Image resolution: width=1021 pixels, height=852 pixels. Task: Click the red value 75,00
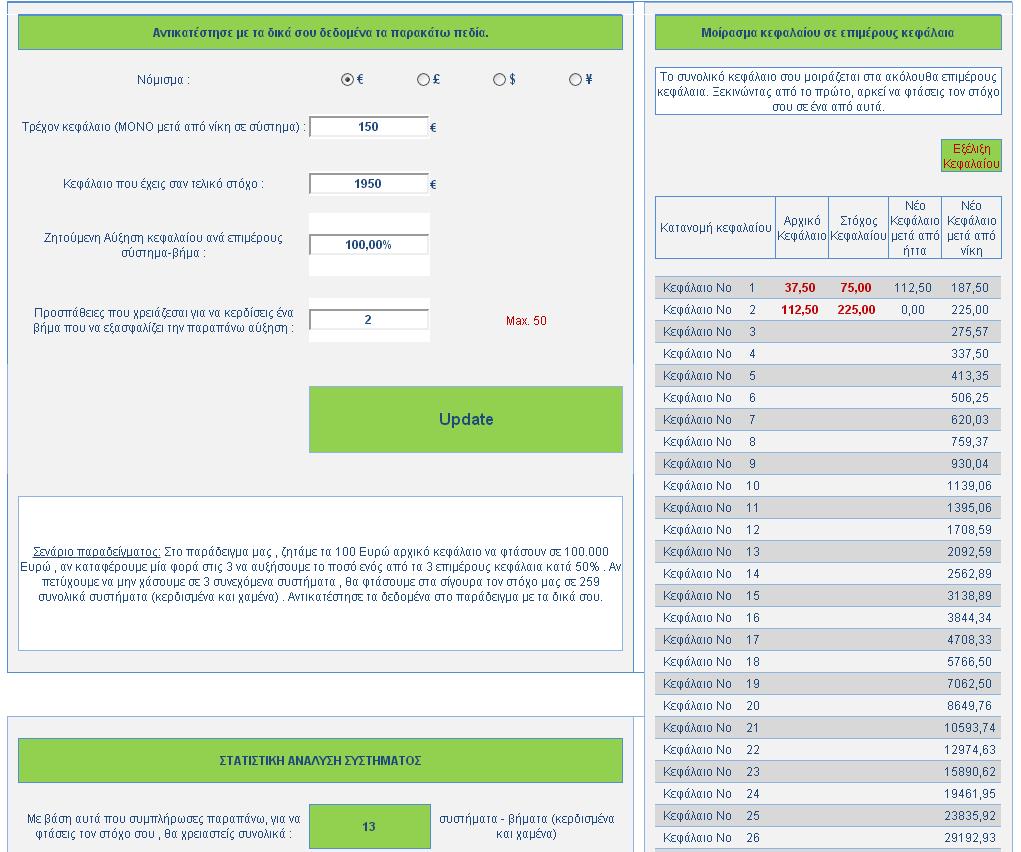pyautogui.click(x=856, y=288)
